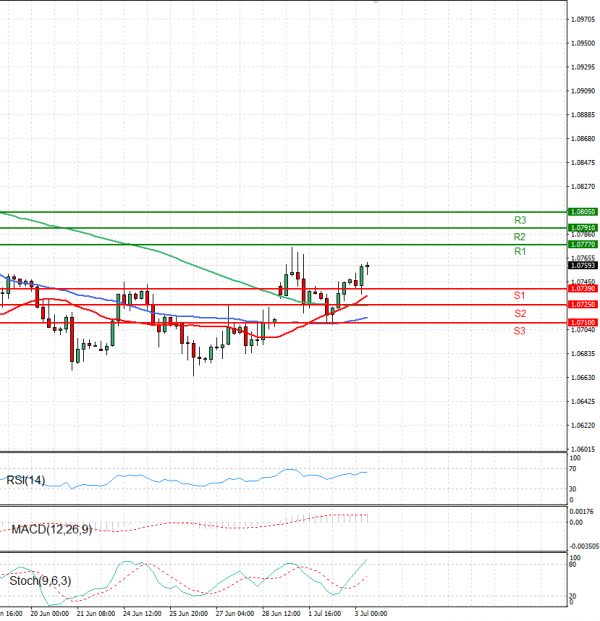Click the latest candlestick on the chart
The width and height of the screenshot is (600, 621).
(x=368, y=267)
